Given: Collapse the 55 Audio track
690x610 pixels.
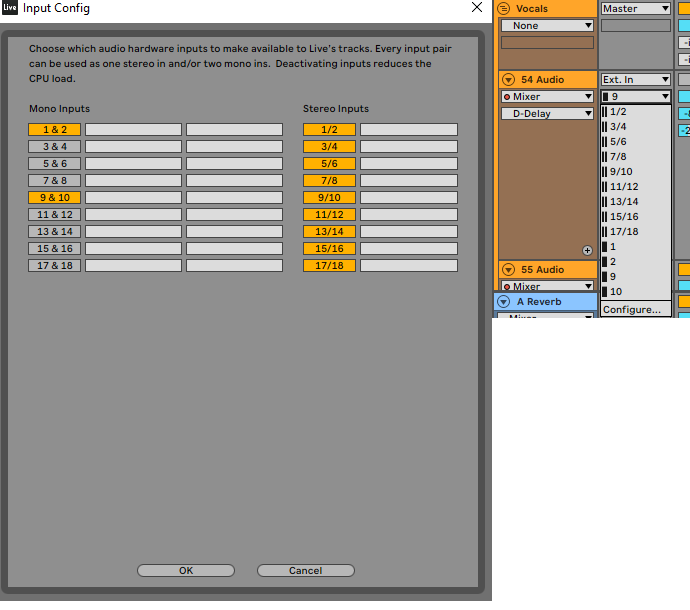Looking at the screenshot, I should click(x=509, y=270).
